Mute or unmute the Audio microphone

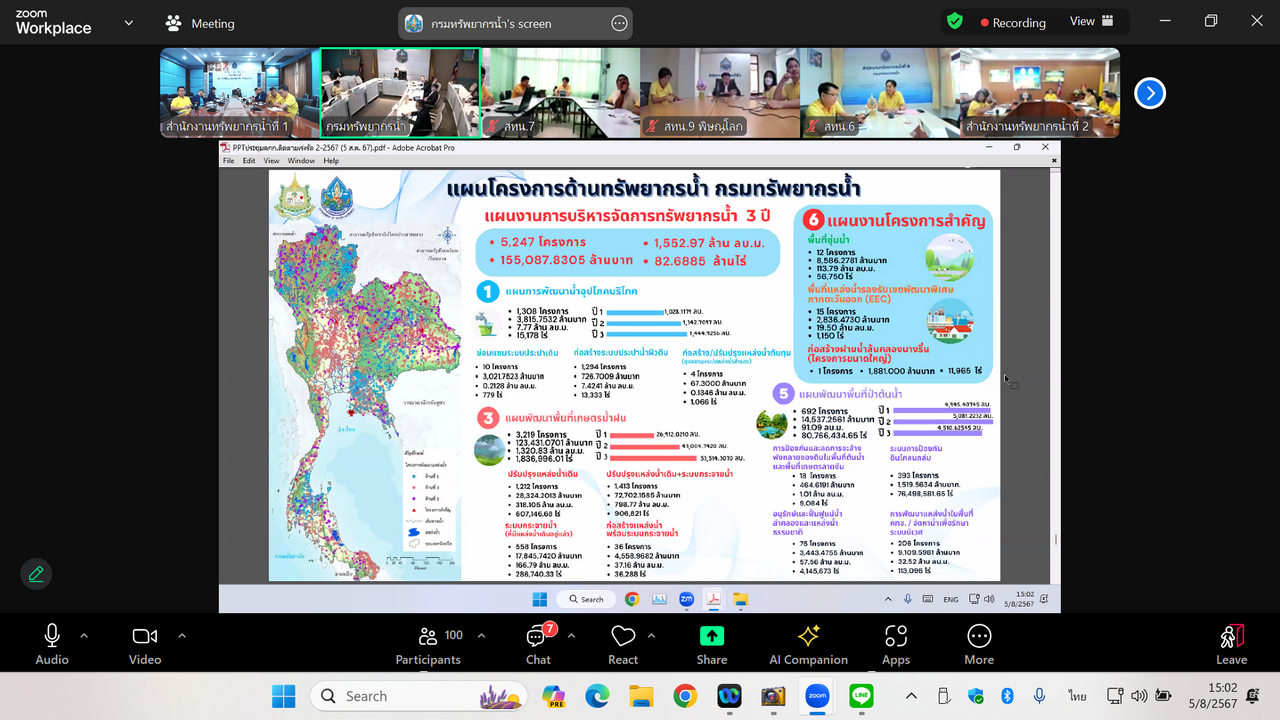(x=52, y=643)
